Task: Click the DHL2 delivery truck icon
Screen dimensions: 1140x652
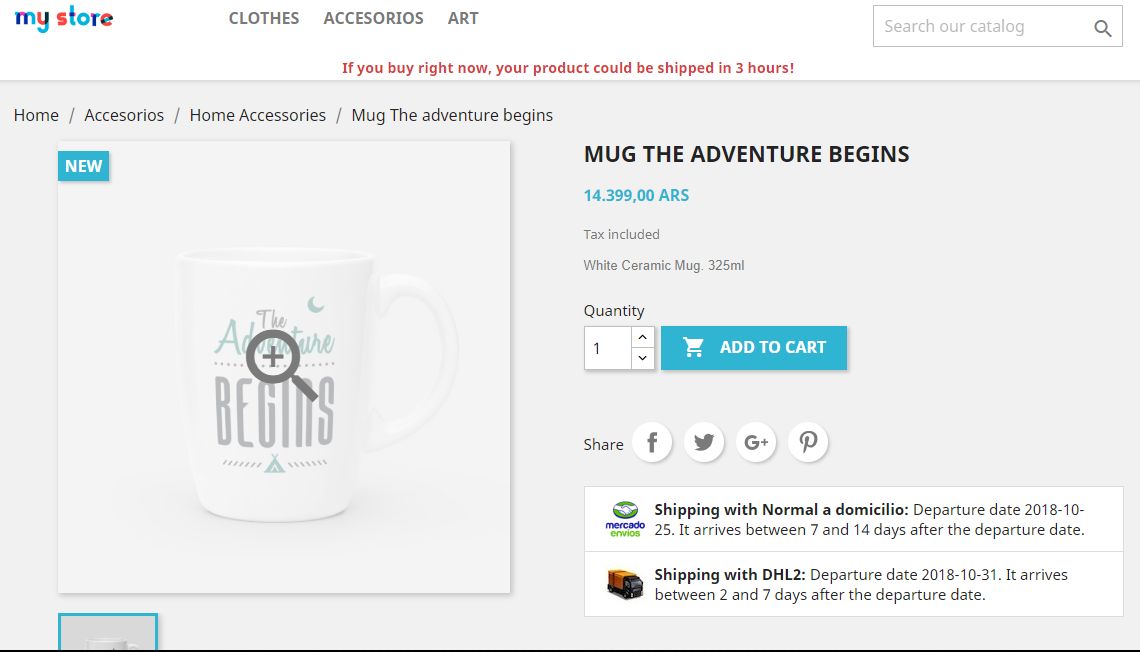Action: pyautogui.click(x=625, y=584)
